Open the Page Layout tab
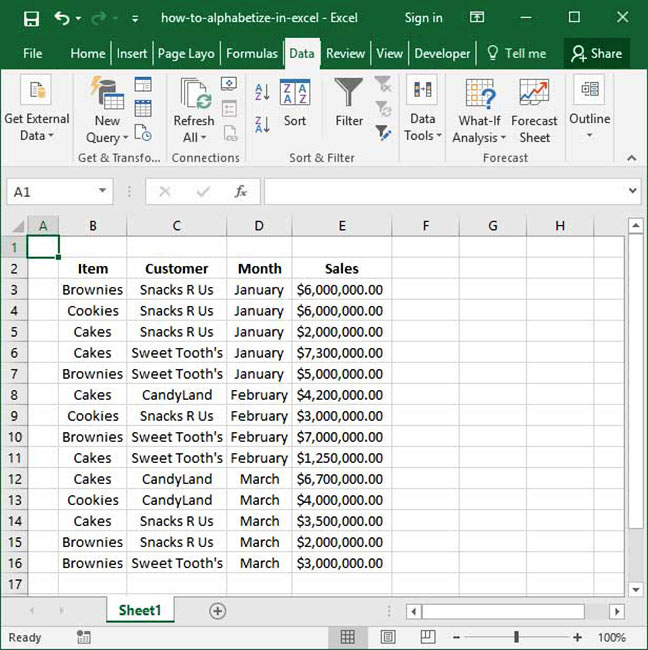 click(186, 53)
